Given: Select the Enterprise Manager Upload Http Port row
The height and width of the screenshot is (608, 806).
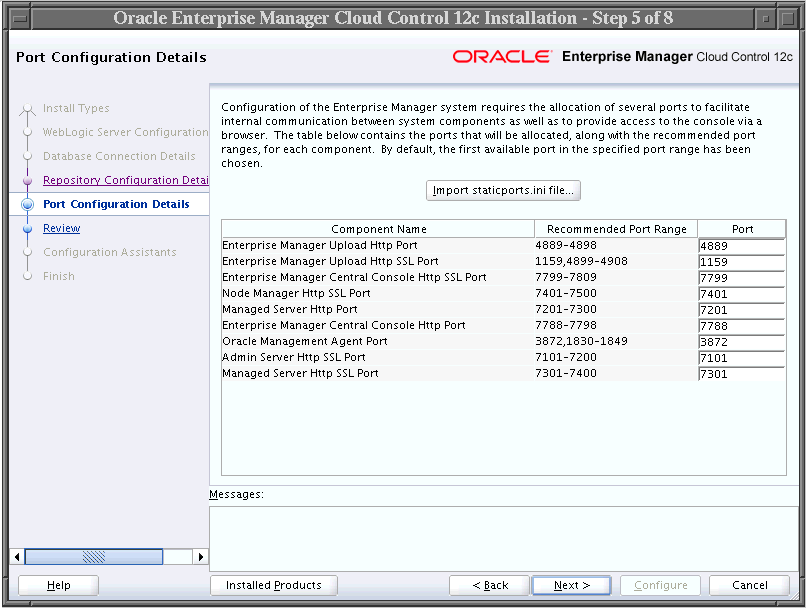Looking at the screenshot, I should coord(503,246).
